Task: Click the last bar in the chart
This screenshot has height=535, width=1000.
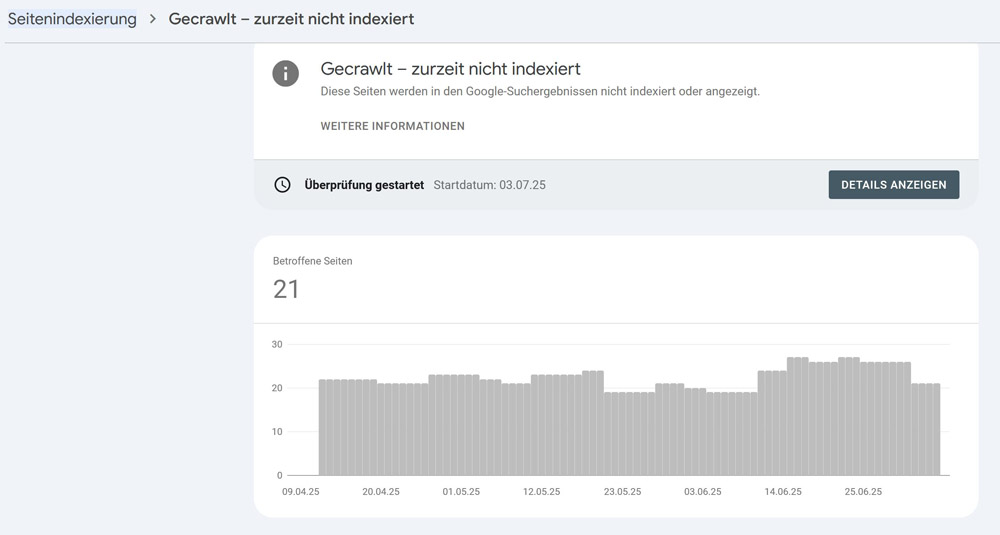Action: [936, 429]
